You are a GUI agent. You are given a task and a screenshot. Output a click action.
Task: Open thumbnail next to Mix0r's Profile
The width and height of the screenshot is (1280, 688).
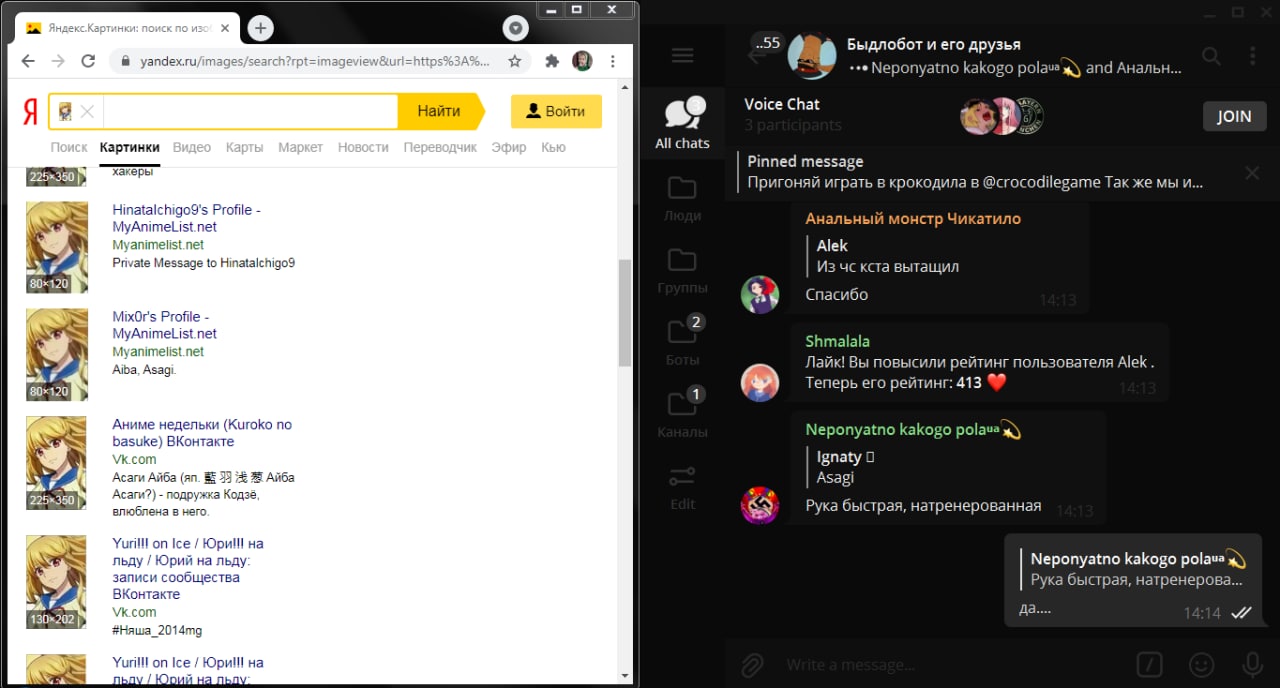coord(57,354)
